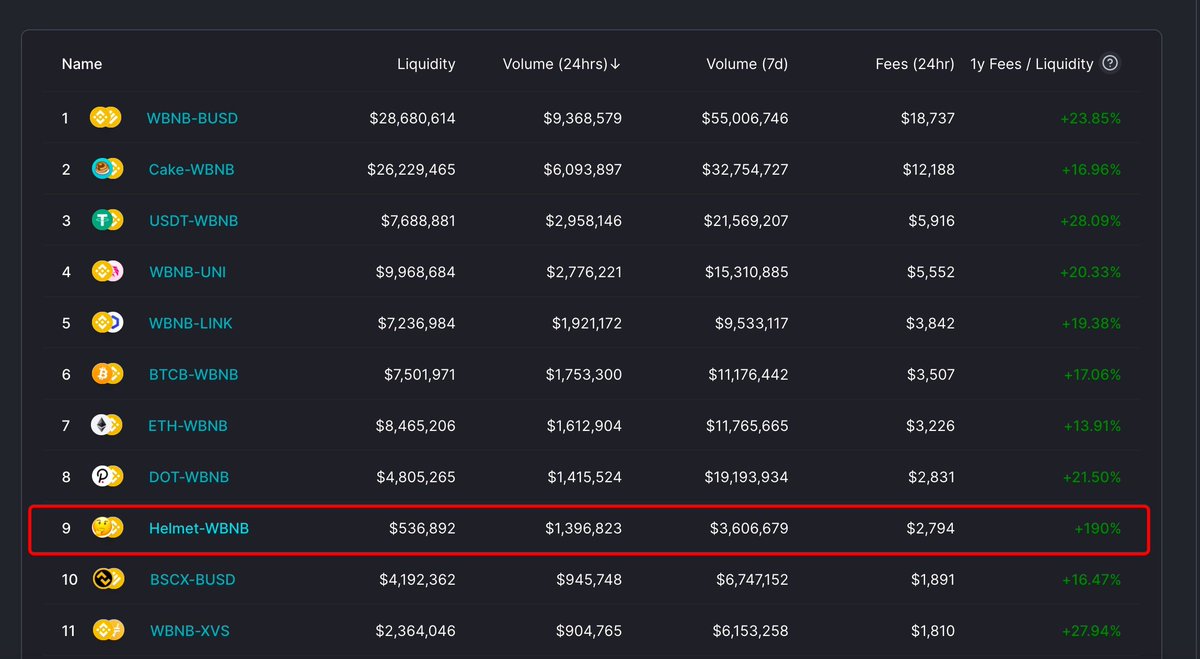This screenshot has width=1200, height=659.
Task: Sort table by Fees (24hr) column
Action: pyautogui.click(x=915, y=64)
